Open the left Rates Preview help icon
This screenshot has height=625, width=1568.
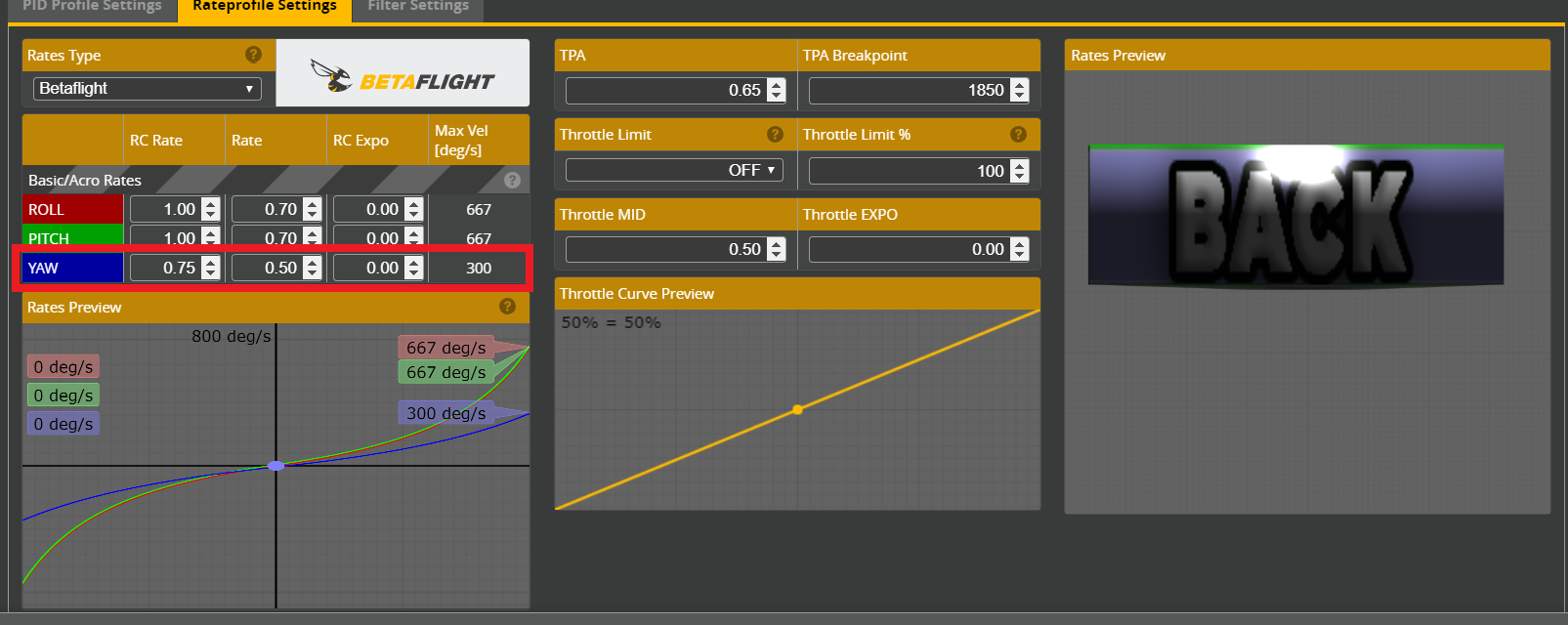click(x=507, y=307)
